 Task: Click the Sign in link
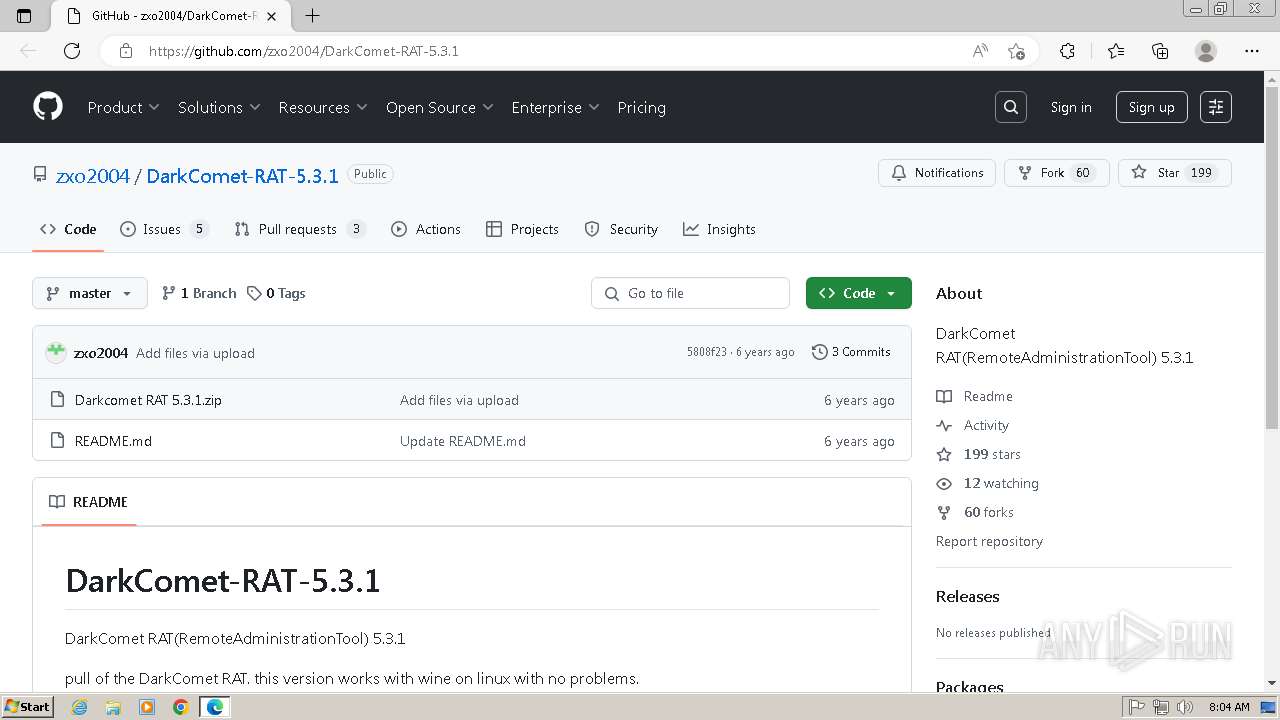(1071, 107)
